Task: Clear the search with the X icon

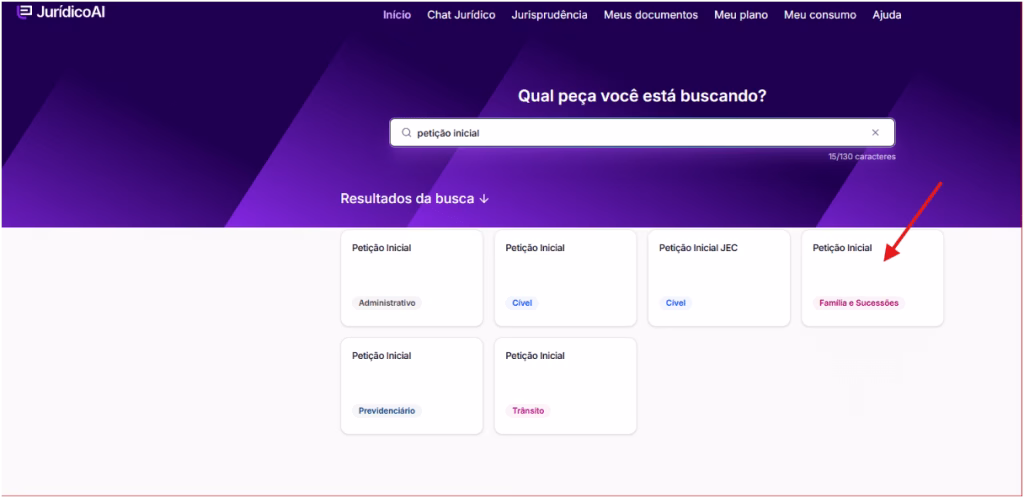Action: tap(875, 132)
